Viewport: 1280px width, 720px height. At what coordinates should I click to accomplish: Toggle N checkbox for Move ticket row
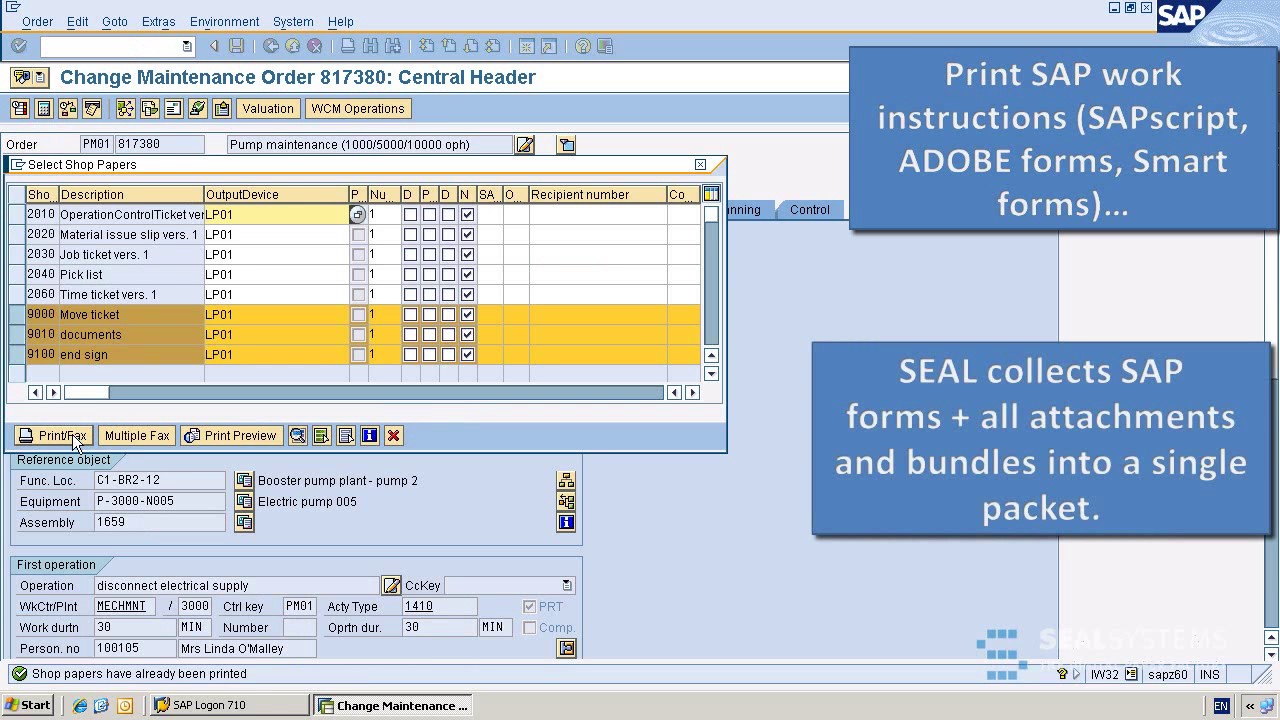coord(467,314)
